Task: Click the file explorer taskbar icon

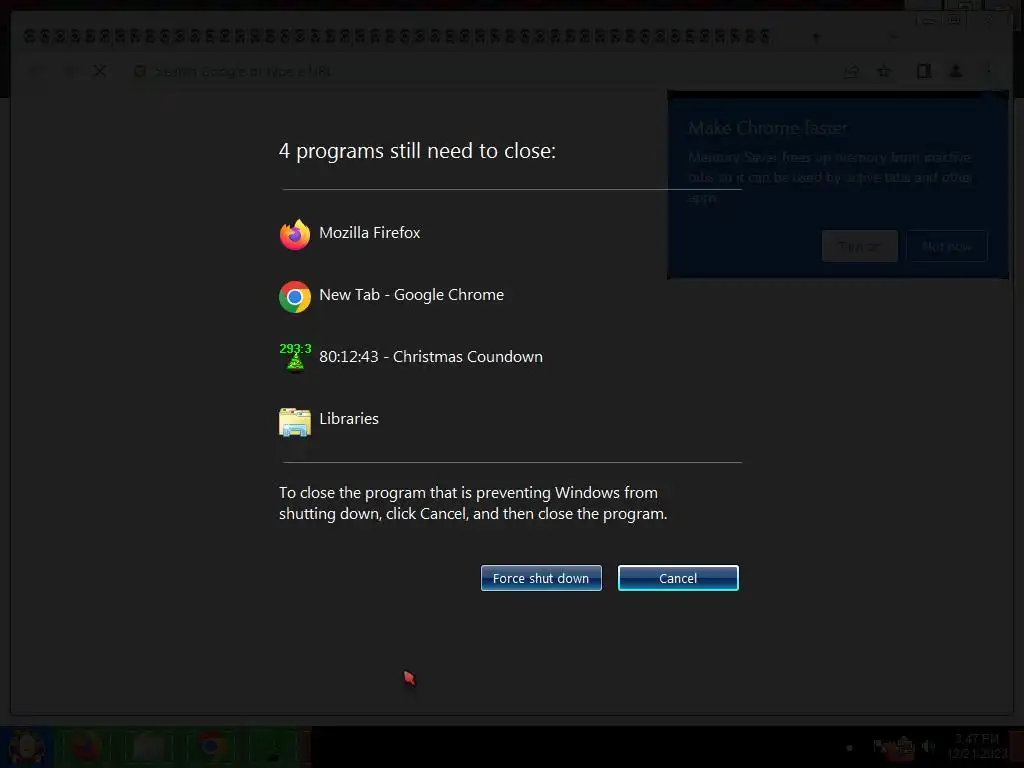Action: (x=149, y=747)
